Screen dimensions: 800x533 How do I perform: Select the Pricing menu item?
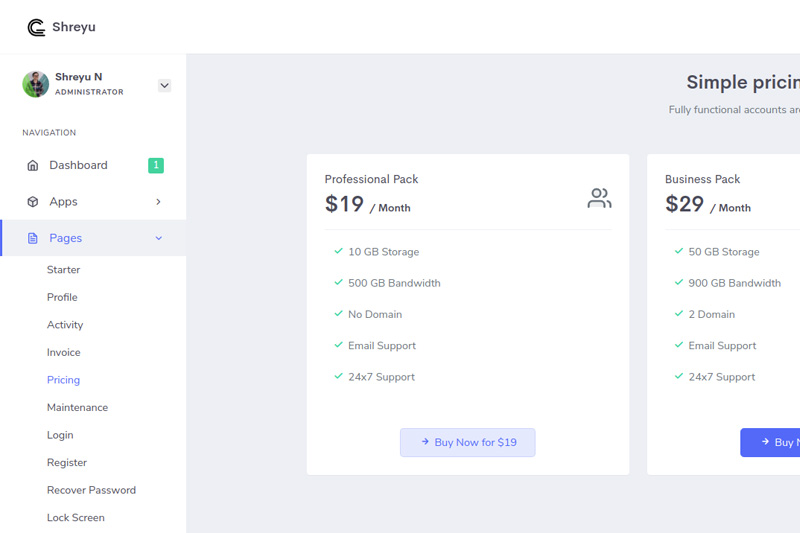click(63, 380)
